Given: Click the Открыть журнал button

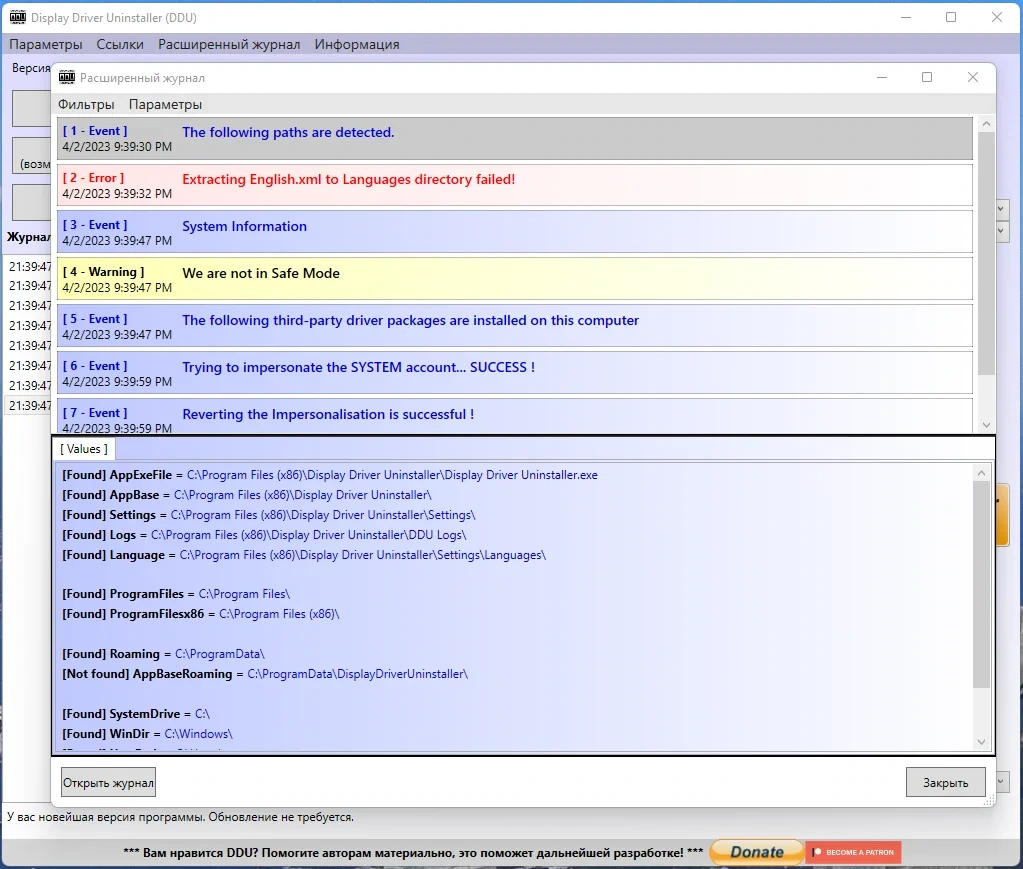Looking at the screenshot, I should [108, 782].
